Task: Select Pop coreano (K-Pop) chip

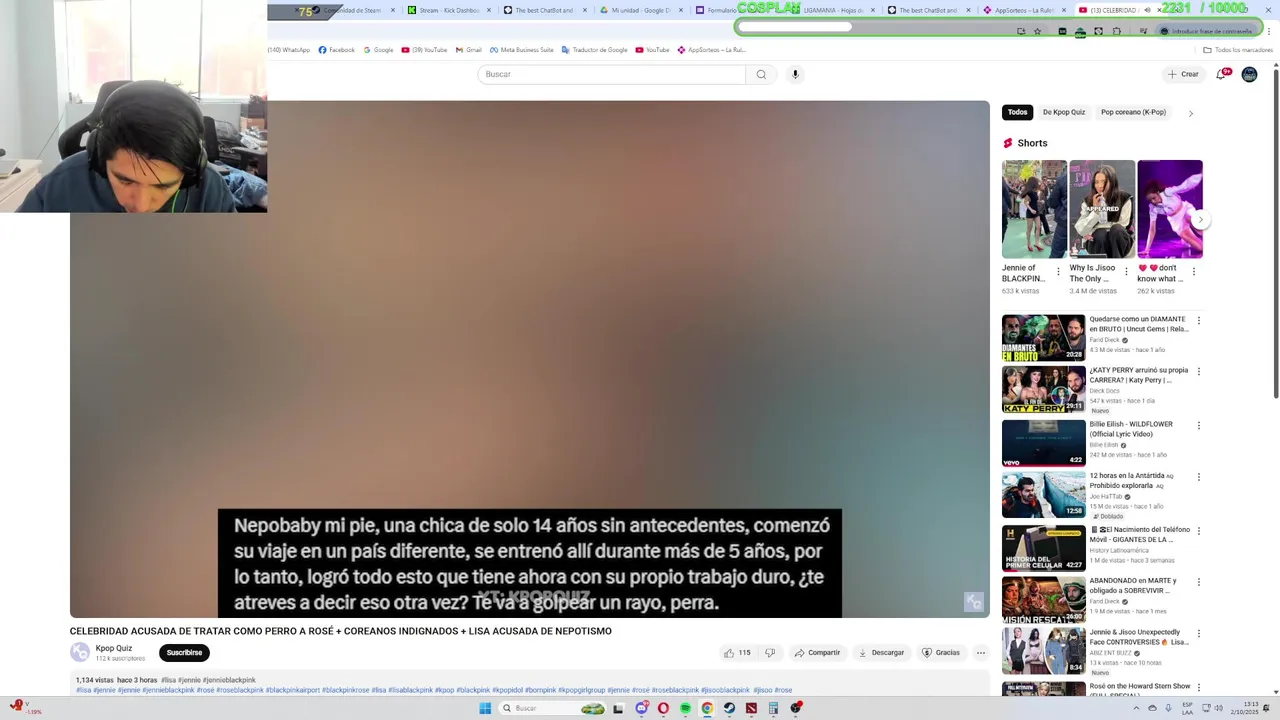Action: 1133,112
